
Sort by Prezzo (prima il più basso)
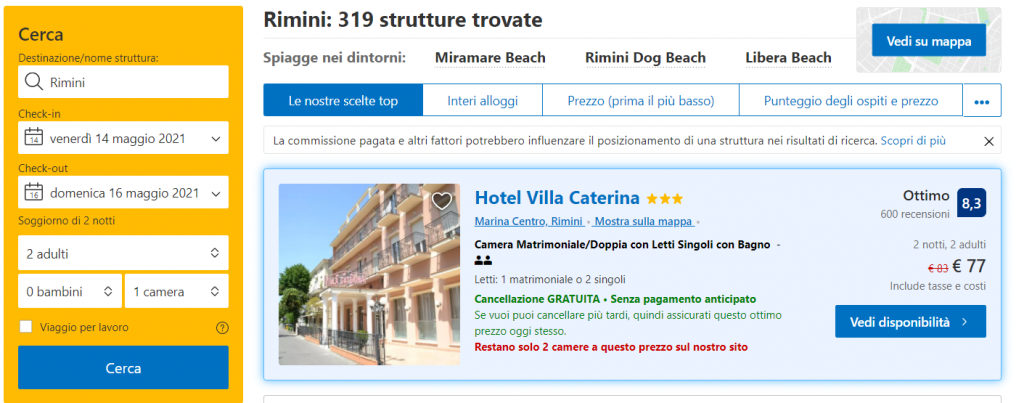click(x=641, y=101)
